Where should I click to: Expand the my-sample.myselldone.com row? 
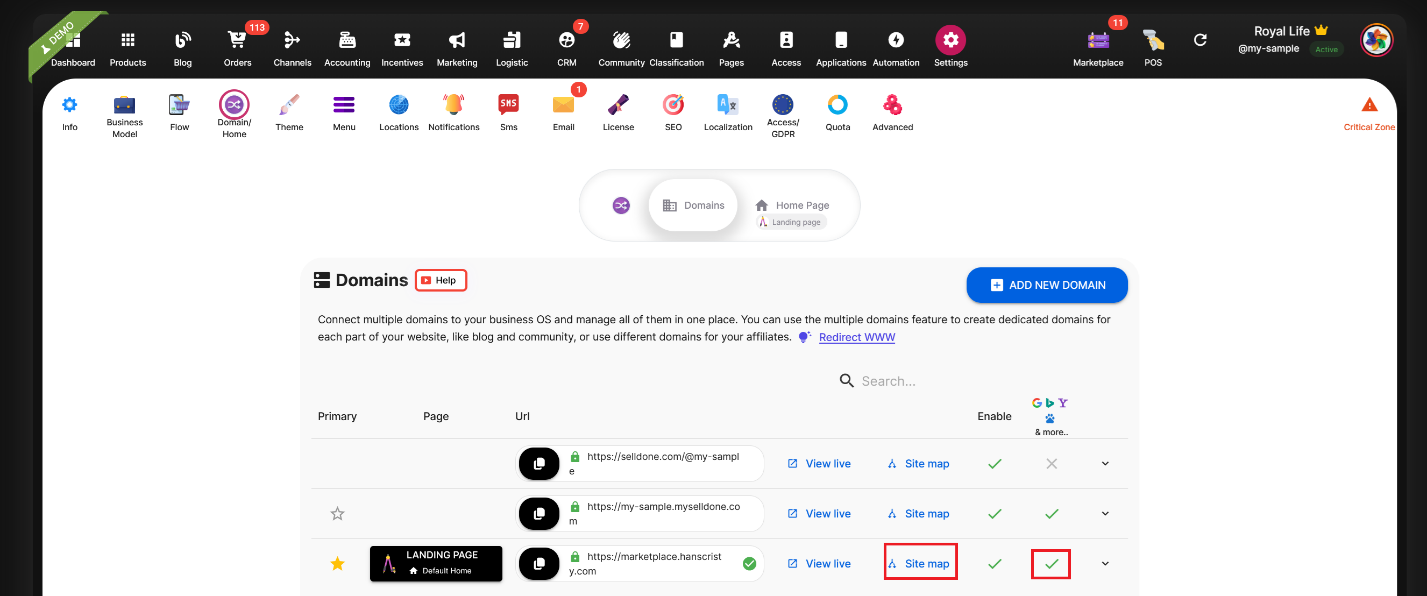[x=1105, y=514]
